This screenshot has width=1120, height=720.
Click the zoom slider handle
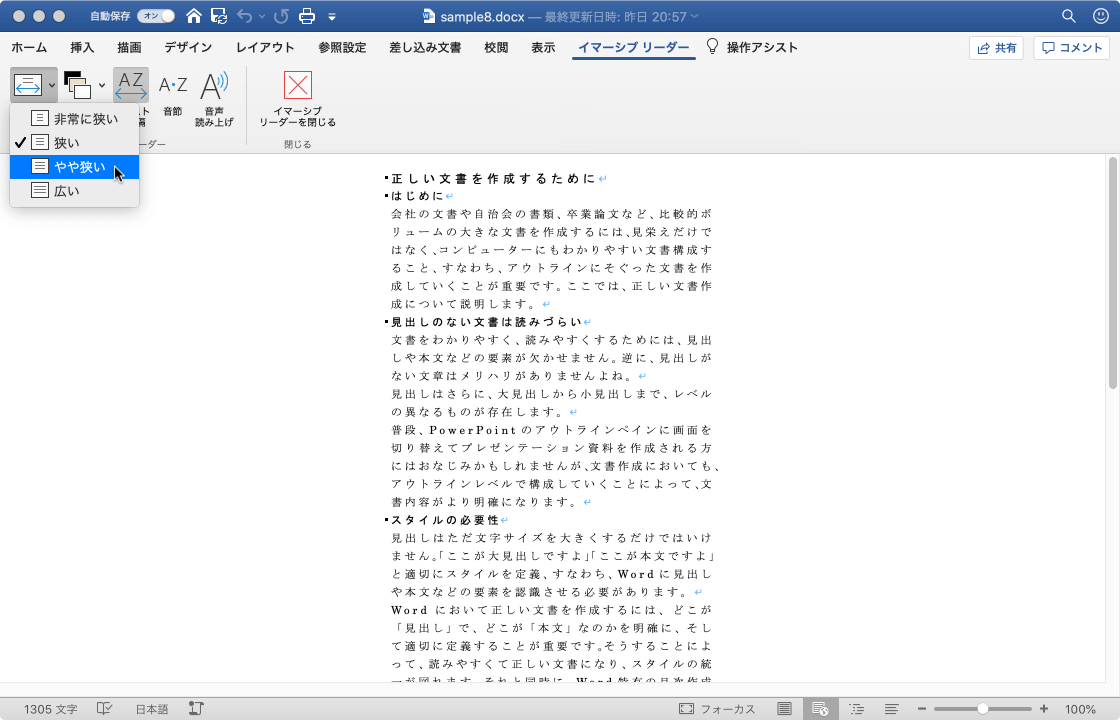pos(983,709)
